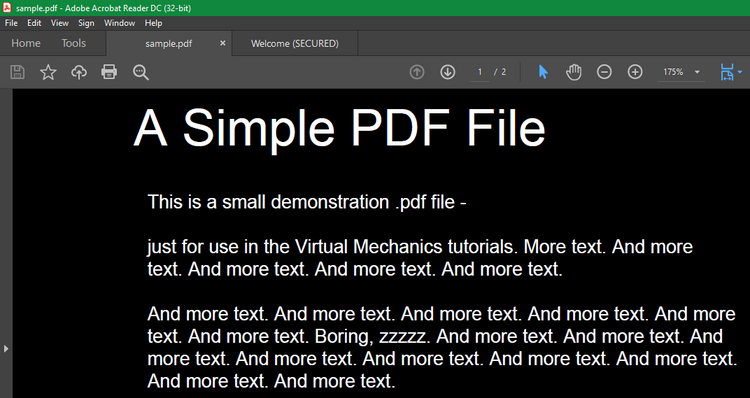Open the find text magnifier icon

[141, 72]
